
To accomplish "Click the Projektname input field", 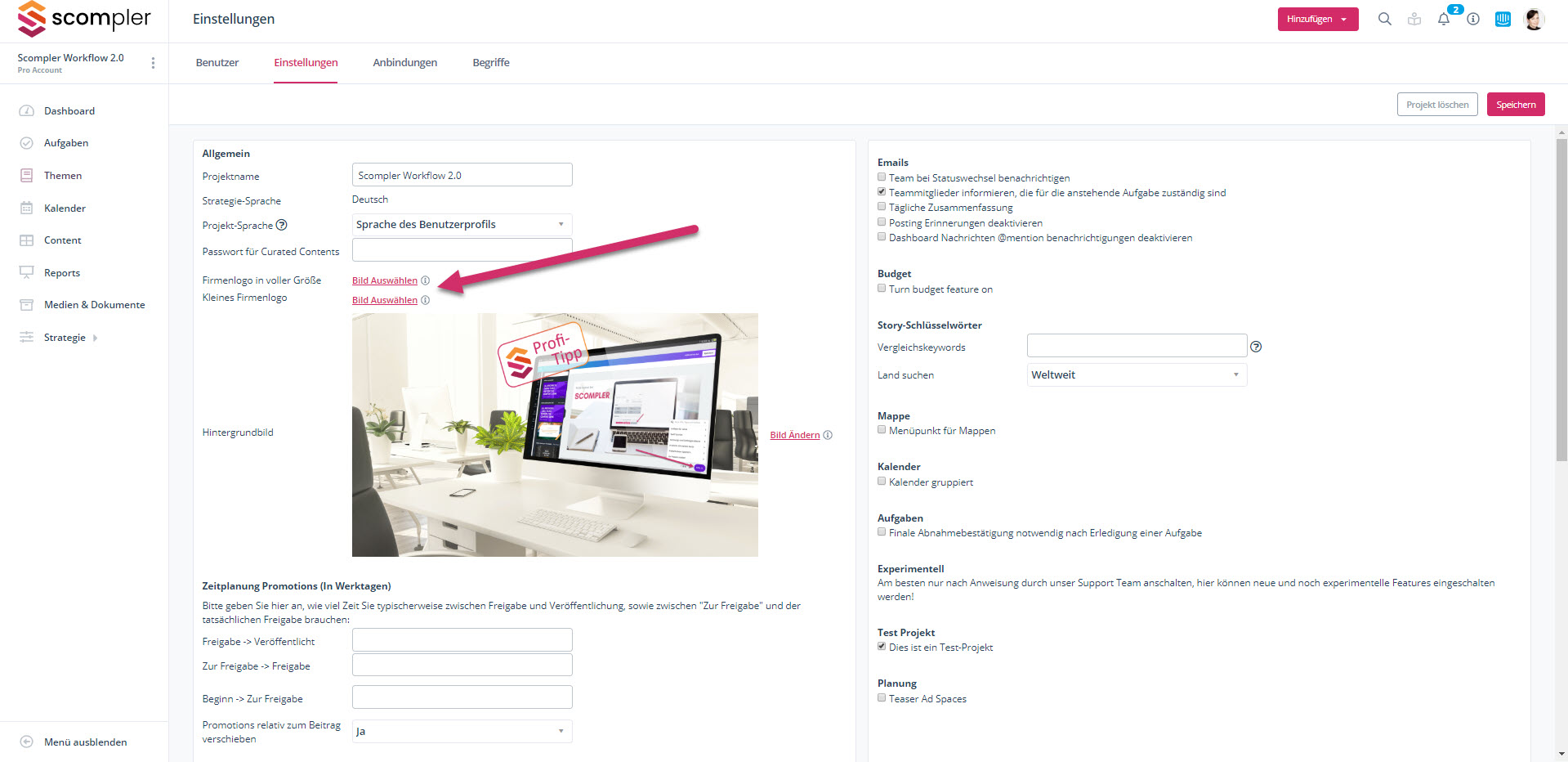I will (462, 175).
